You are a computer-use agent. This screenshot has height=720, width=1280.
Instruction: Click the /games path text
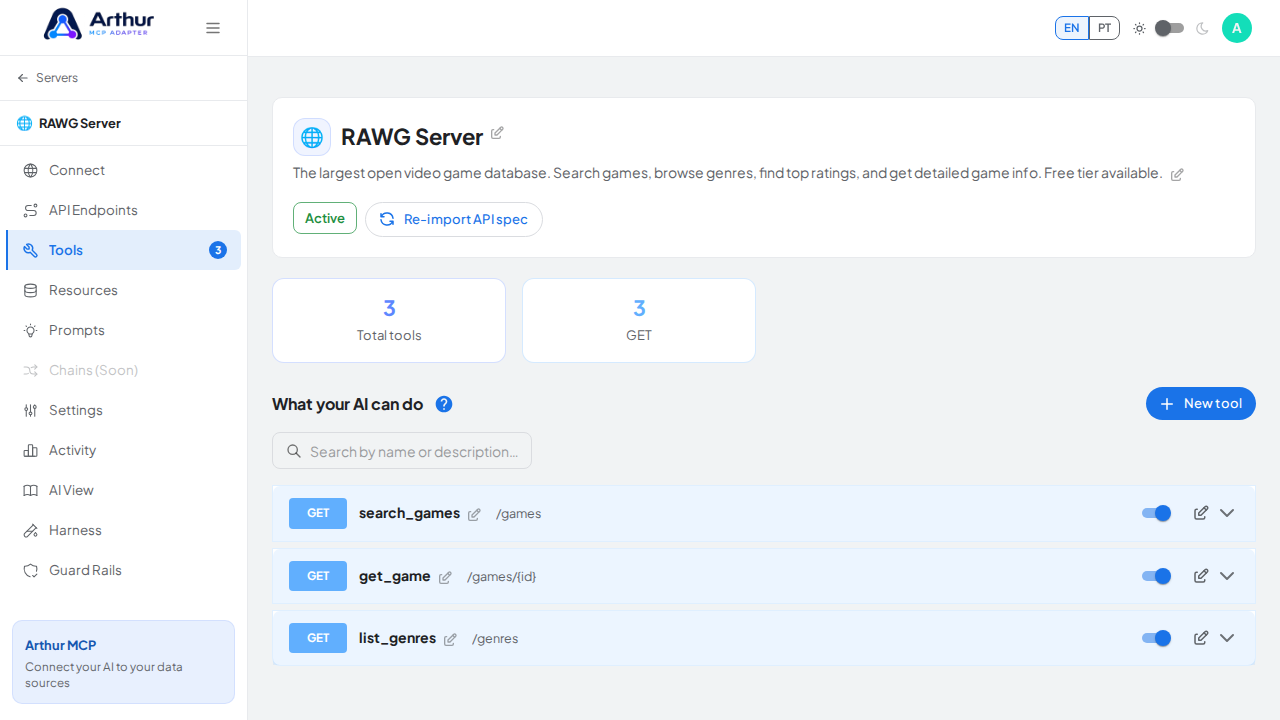coord(518,514)
